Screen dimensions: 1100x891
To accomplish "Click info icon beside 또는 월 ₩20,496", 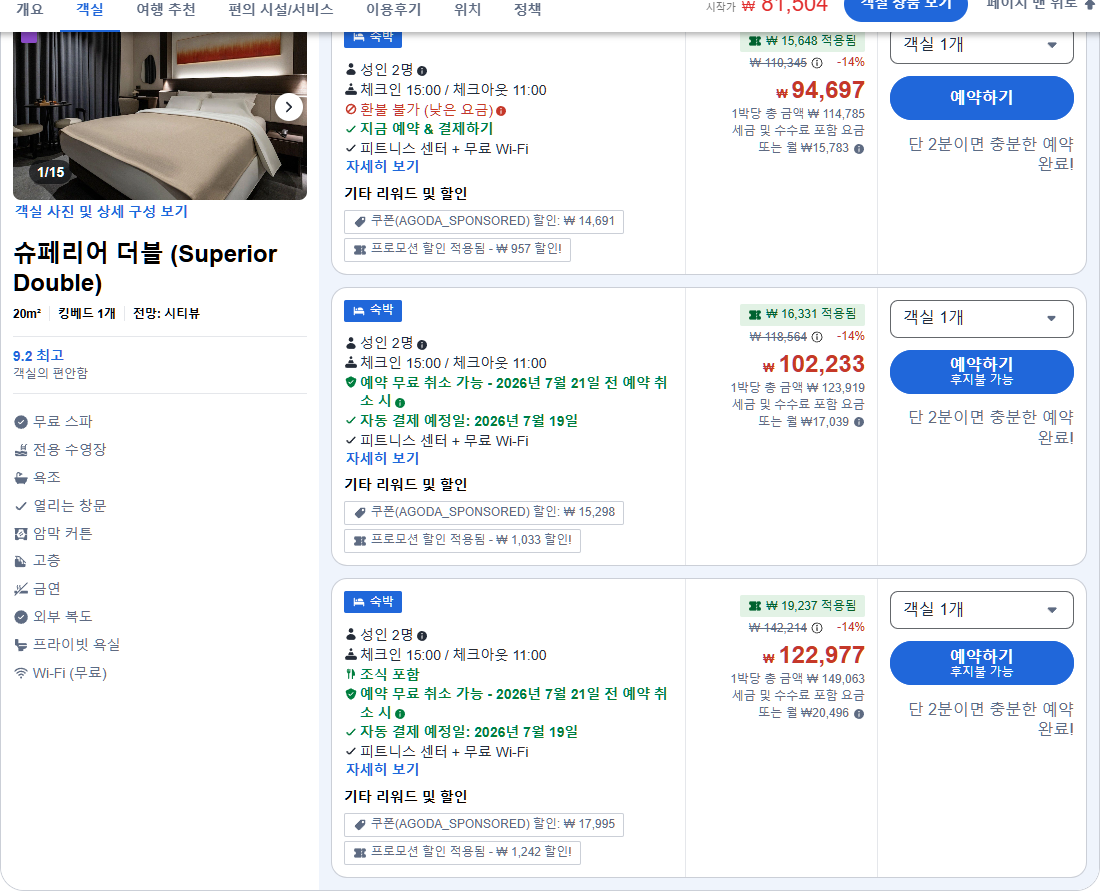I will click(x=859, y=714).
